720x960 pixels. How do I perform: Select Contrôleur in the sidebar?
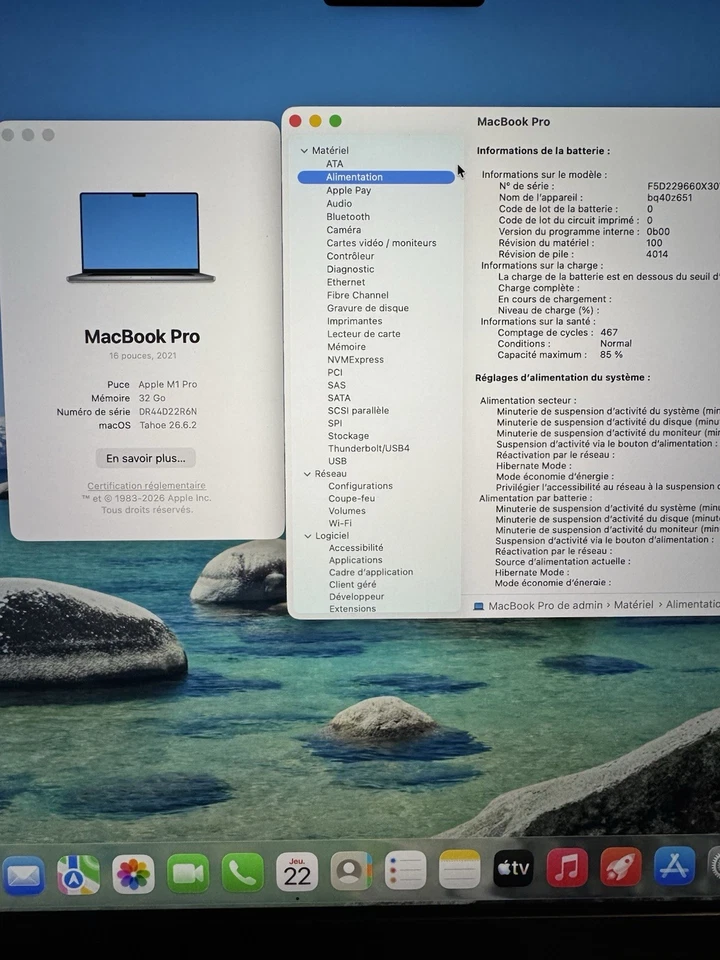(350, 256)
